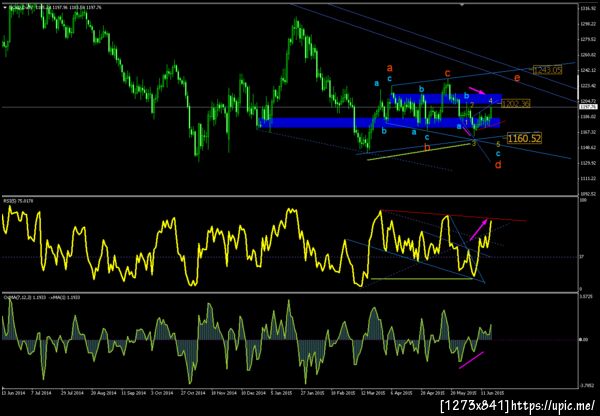Click the 20 Aug 2014 date label
This screenshot has height=416, width=600.
coord(105,393)
